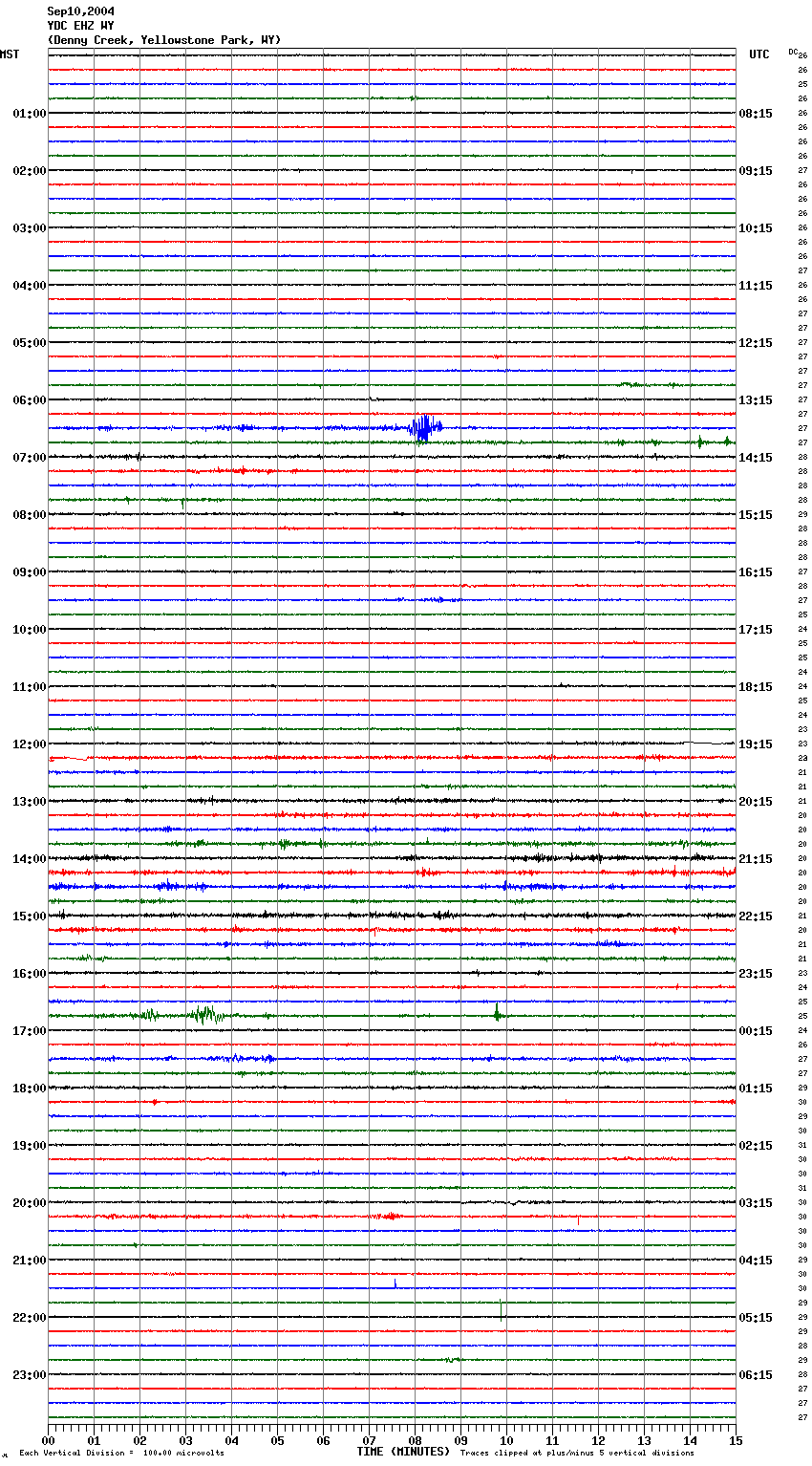Image resolution: width=812 pixels, height=1466 pixels.
Task: Click the green seismic burst before 17:00
Action: [205, 1015]
